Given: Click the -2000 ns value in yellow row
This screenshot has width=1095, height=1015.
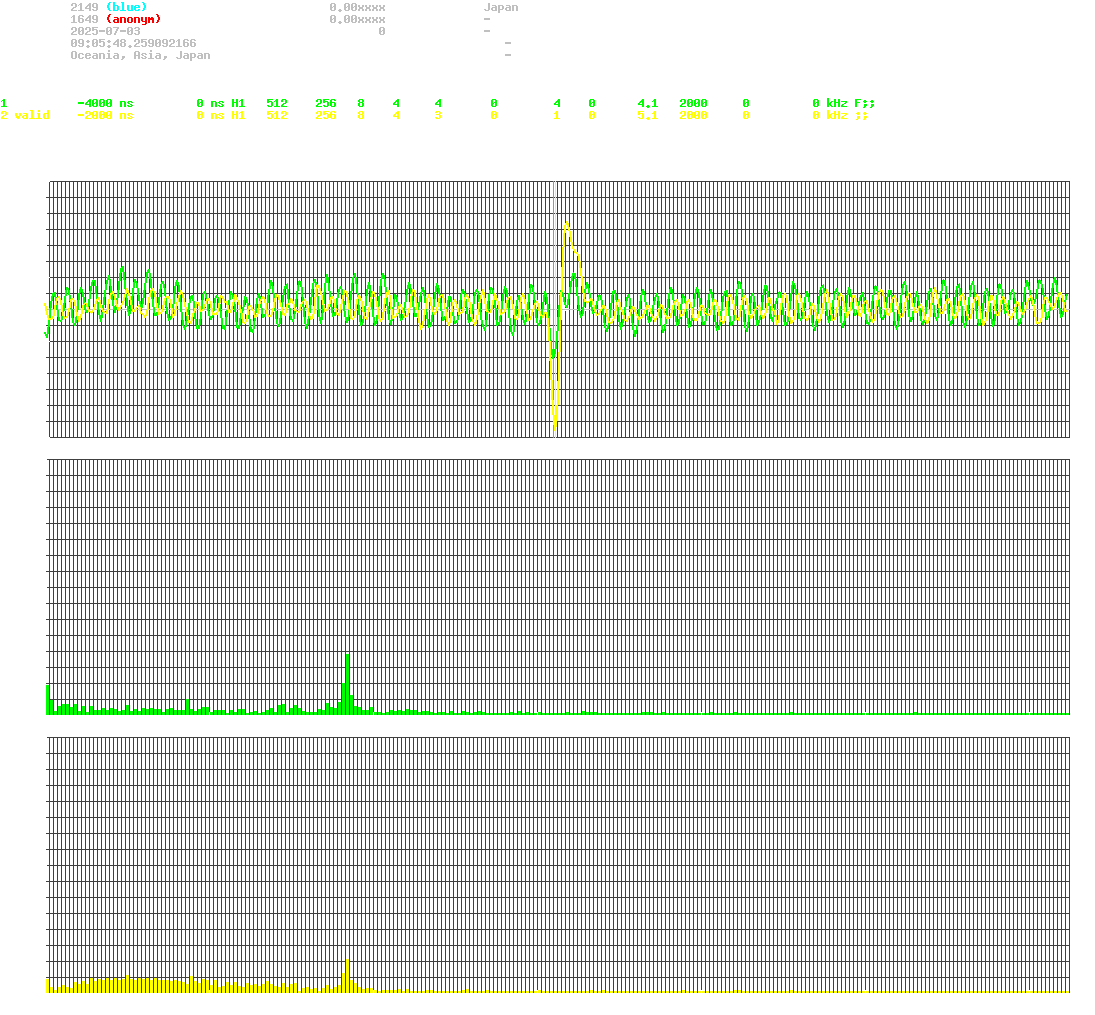Looking at the screenshot, I should 105,115.
